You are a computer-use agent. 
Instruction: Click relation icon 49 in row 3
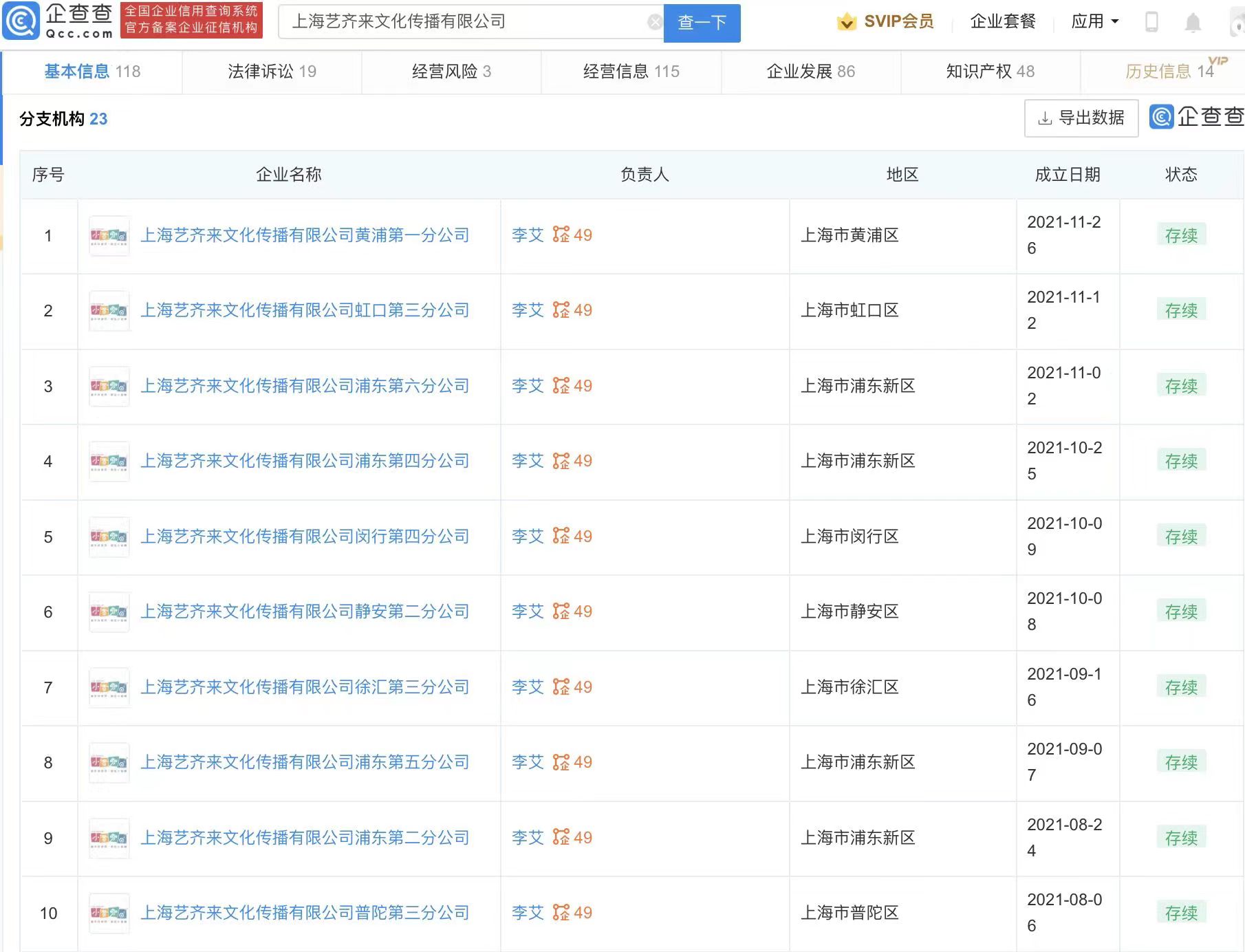click(x=572, y=386)
